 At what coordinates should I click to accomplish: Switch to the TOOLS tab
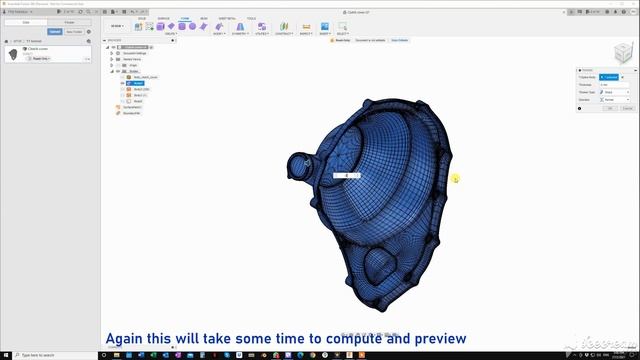coord(251,18)
